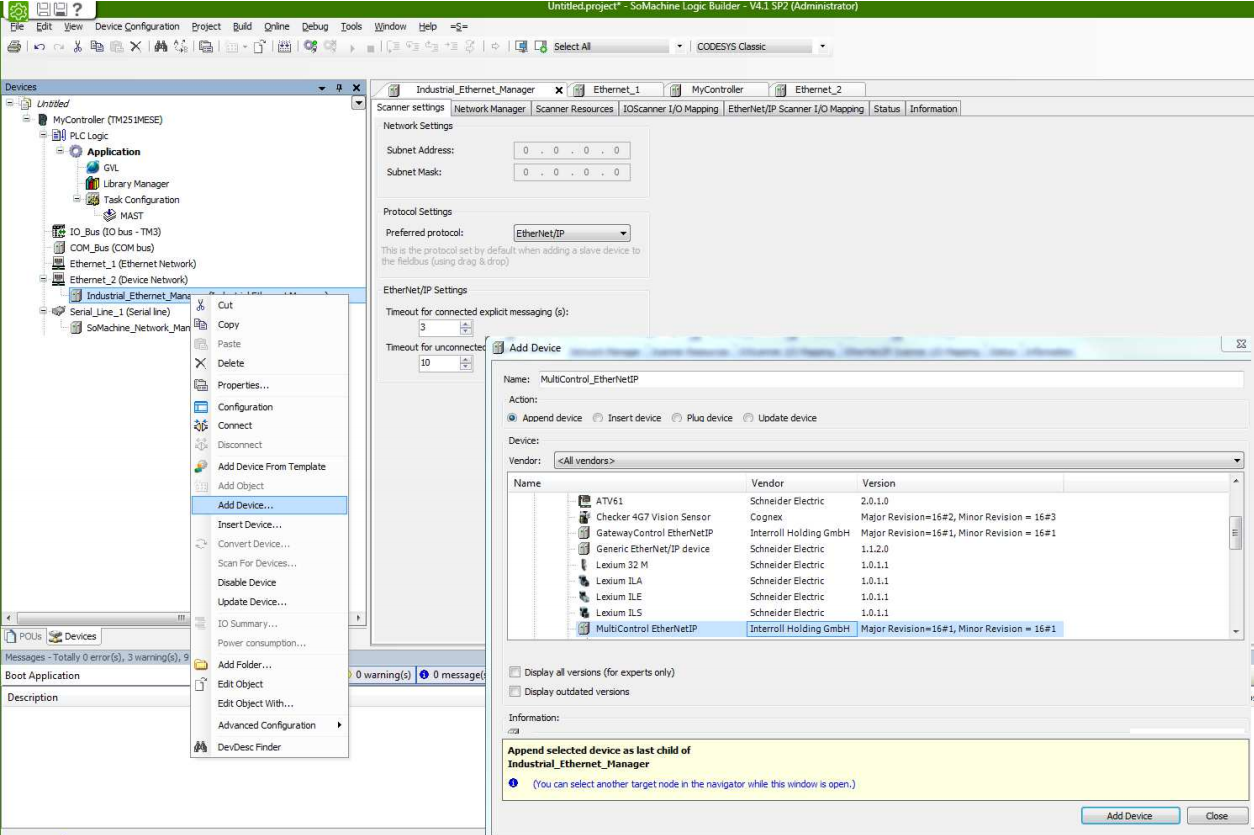Screen dimensions: 1254x835
Task: Click the Login icon left of Select All
Action: [x=541, y=47]
